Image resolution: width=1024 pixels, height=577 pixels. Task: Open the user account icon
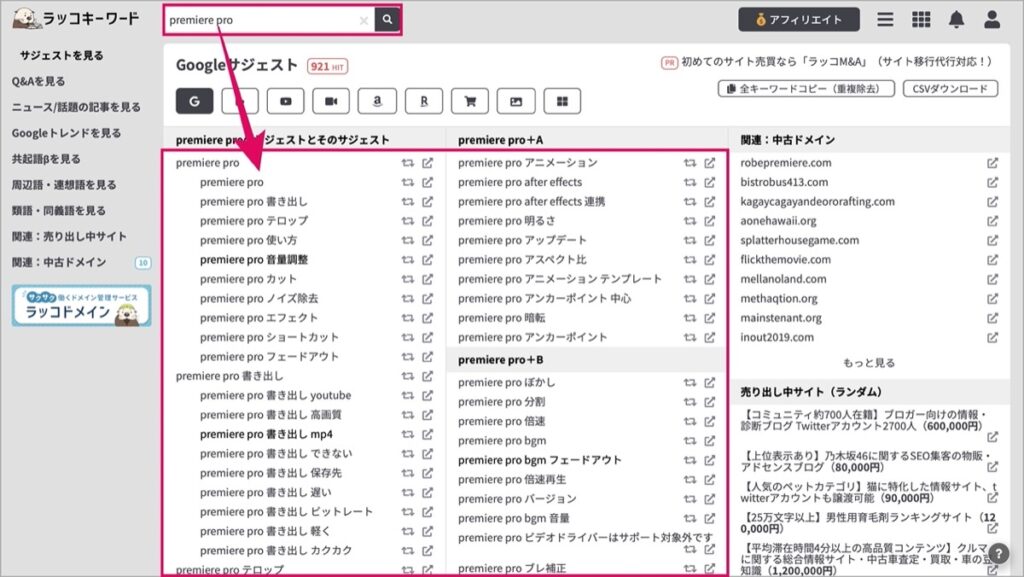coord(992,20)
